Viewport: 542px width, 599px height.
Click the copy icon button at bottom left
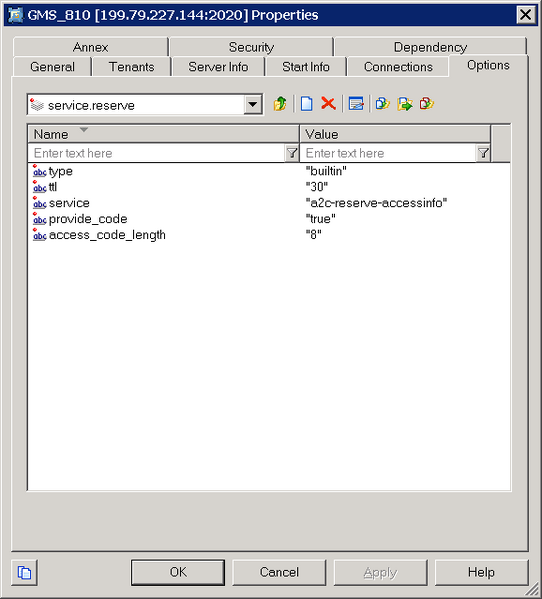[x=24, y=572]
